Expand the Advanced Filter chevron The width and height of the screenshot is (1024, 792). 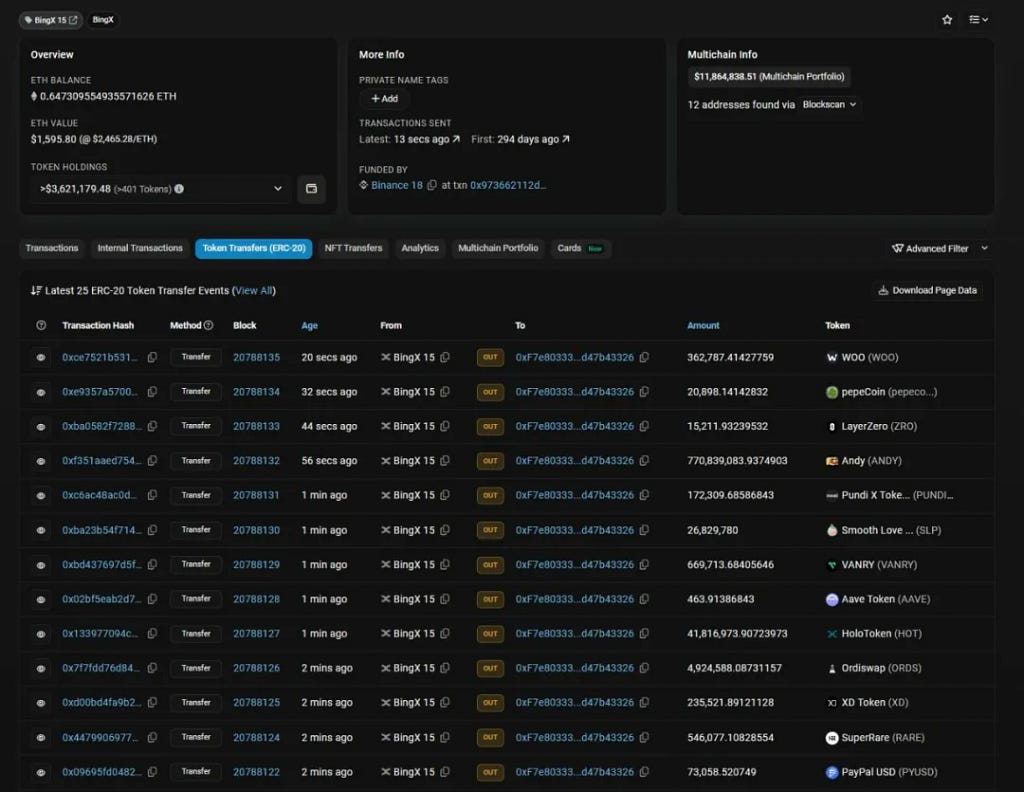[x=984, y=248]
